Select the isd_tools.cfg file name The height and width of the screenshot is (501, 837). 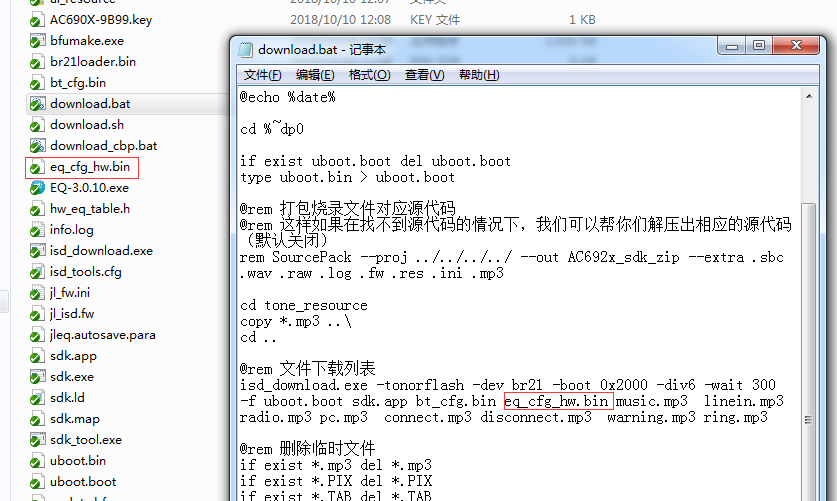tap(85, 272)
